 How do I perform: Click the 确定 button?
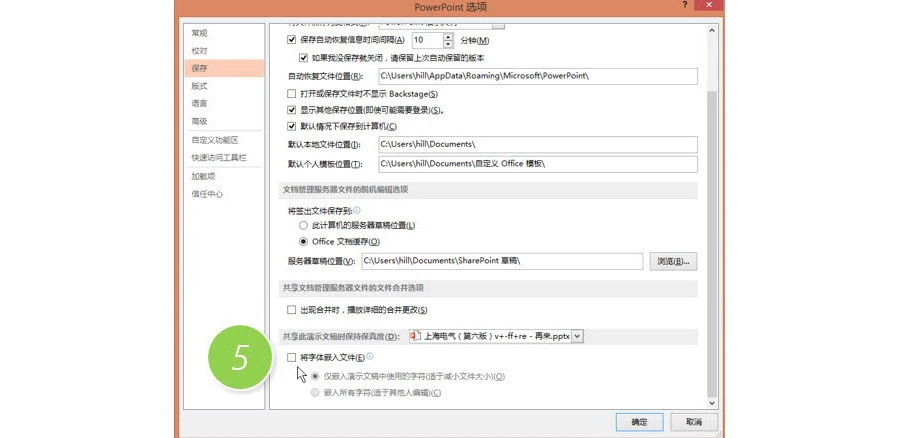tap(639, 422)
